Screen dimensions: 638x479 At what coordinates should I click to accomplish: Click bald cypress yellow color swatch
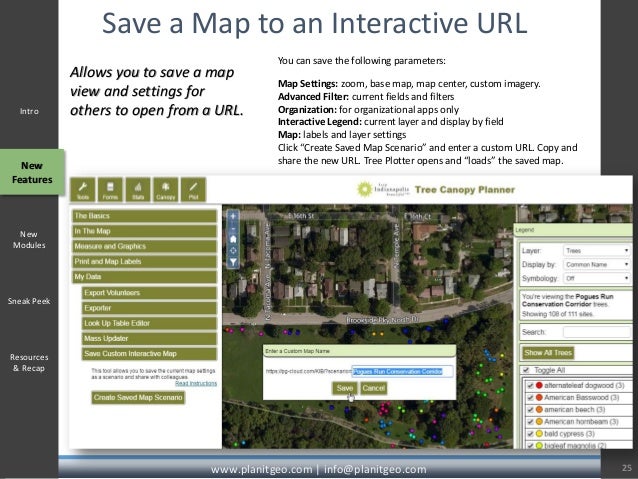539,434
